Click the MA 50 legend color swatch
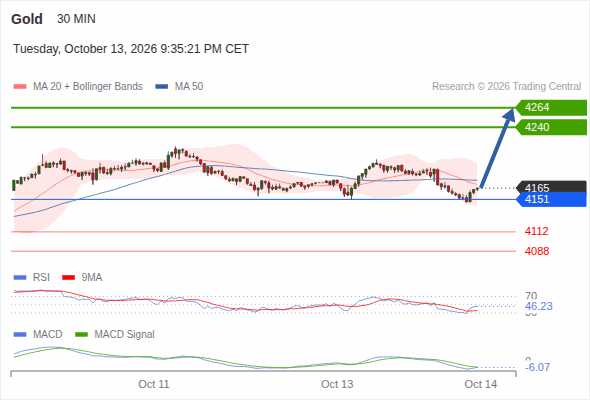This screenshot has height=400, width=590. (162, 87)
